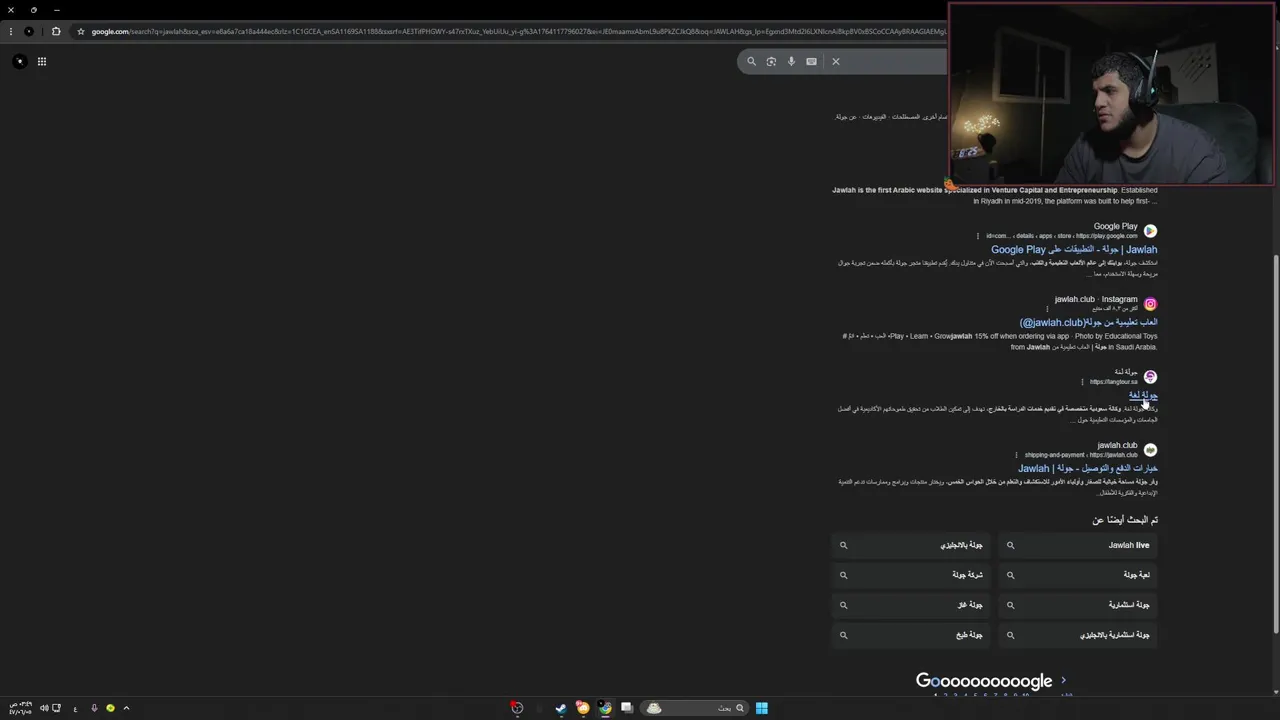Click the Google Play result favicon

[1150, 231]
